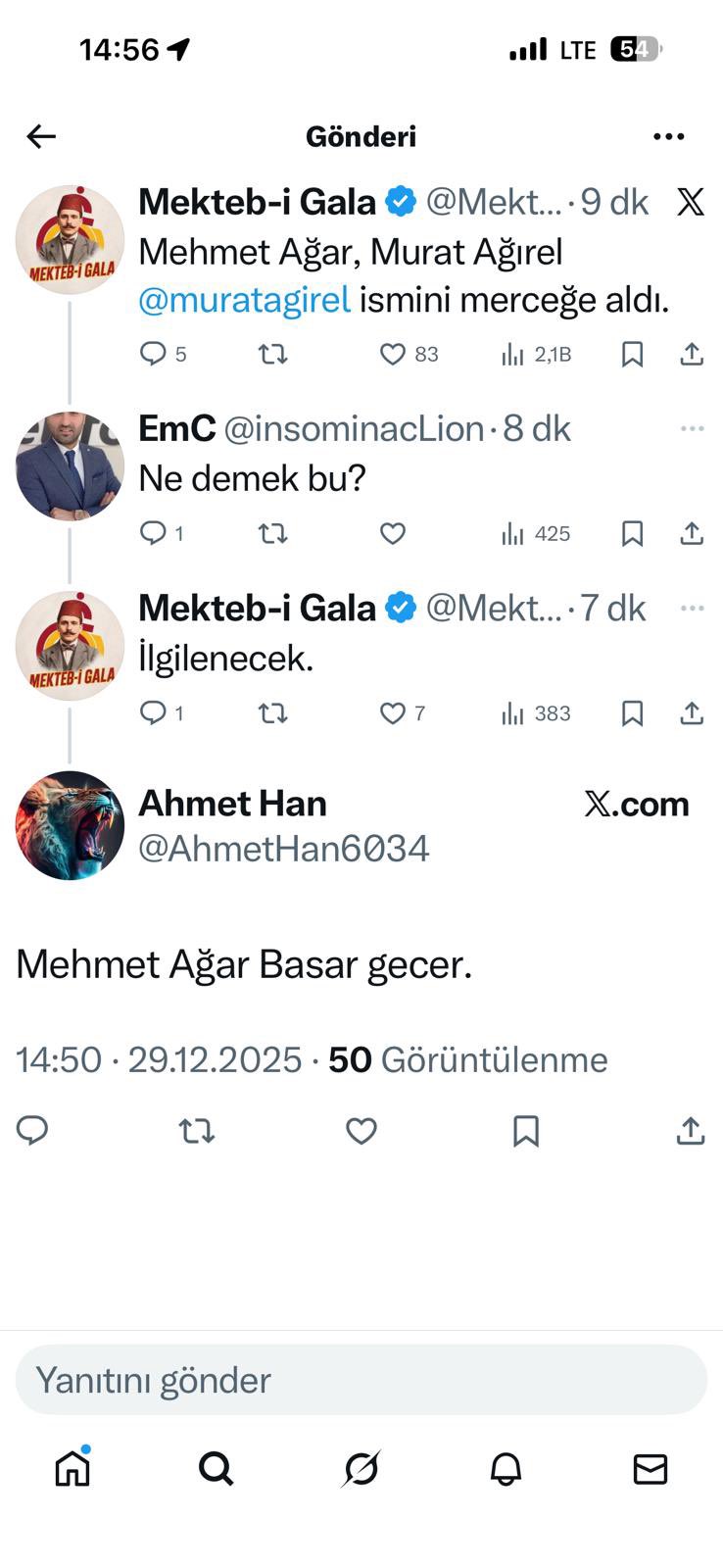723x1568 pixels.
Task: Retweet the 'İlgilenecek' reply
Action: click(272, 713)
